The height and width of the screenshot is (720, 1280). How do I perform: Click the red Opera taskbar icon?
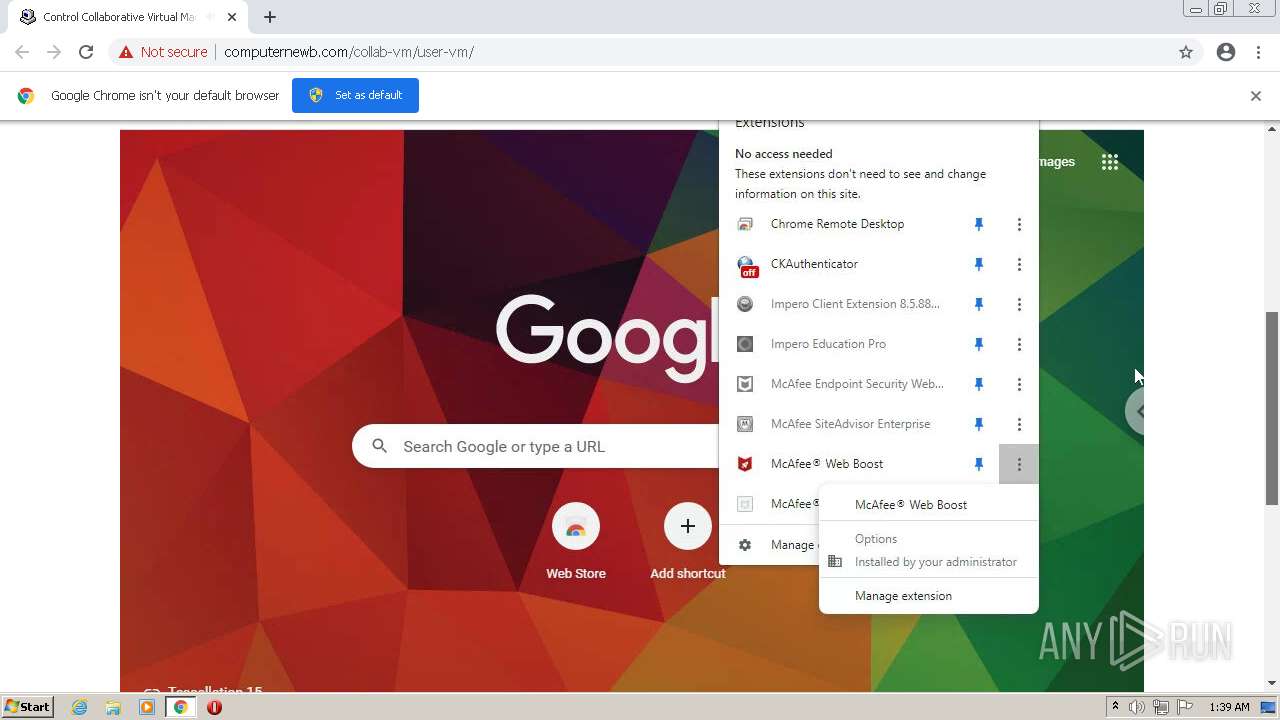[214, 707]
